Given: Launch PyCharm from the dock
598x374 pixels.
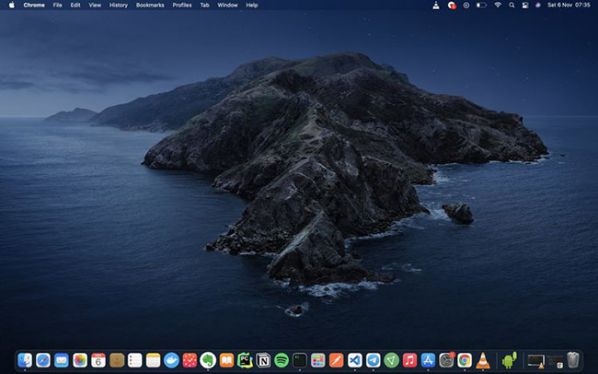Looking at the screenshot, I should 245,360.
